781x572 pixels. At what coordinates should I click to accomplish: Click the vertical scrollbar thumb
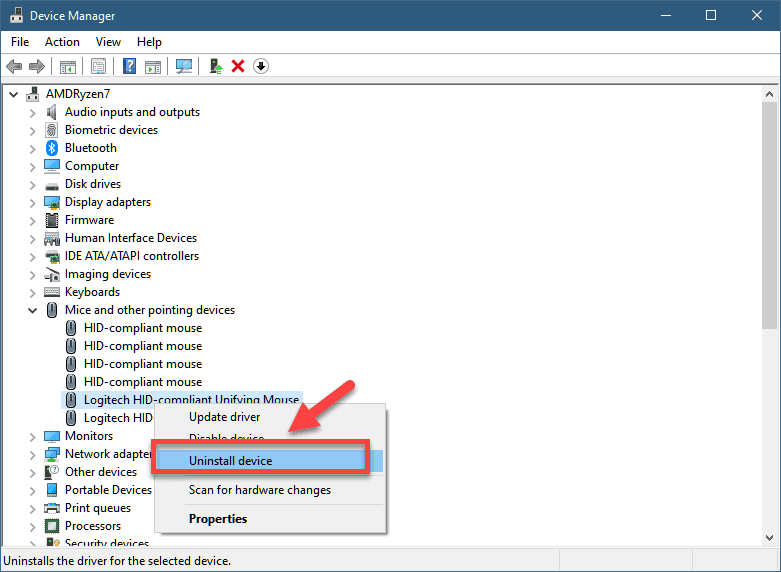[x=769, y=215]
